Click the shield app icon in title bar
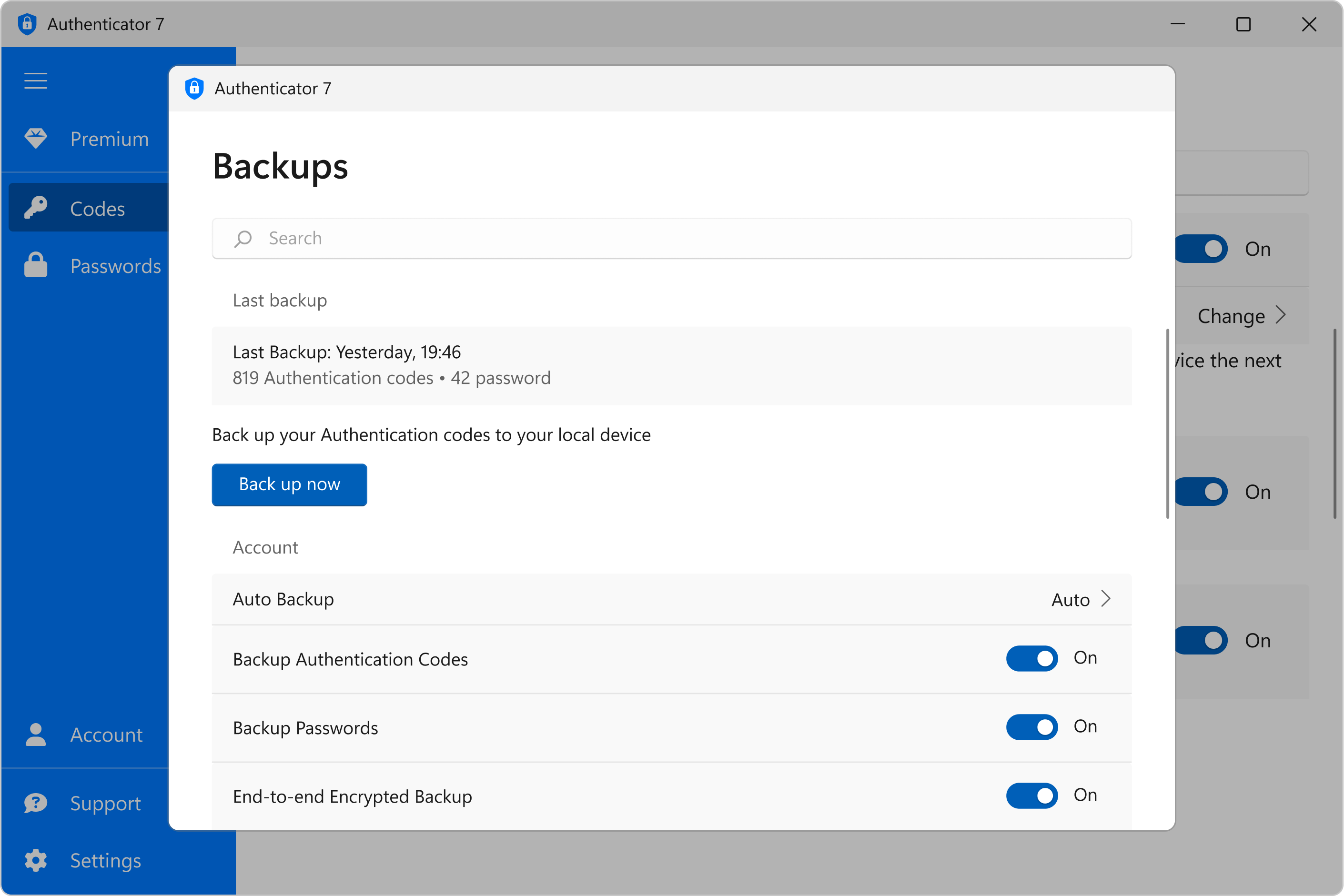The image size is (1344, 896). (x=27, y=24)
